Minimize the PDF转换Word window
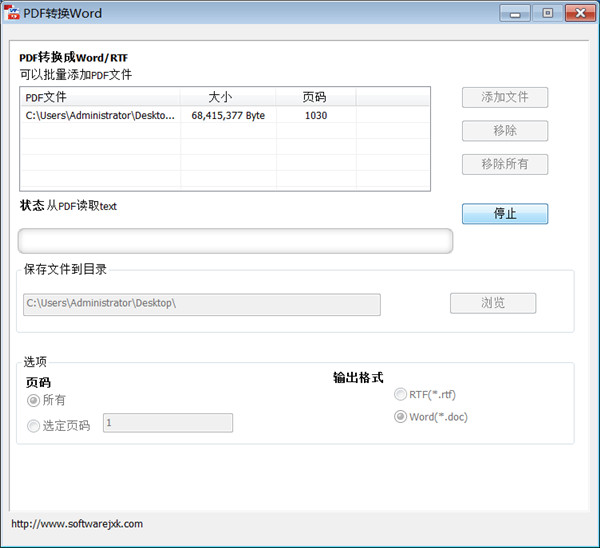Image resolution: width=600 pixels, height=548 pixels. 515,13
